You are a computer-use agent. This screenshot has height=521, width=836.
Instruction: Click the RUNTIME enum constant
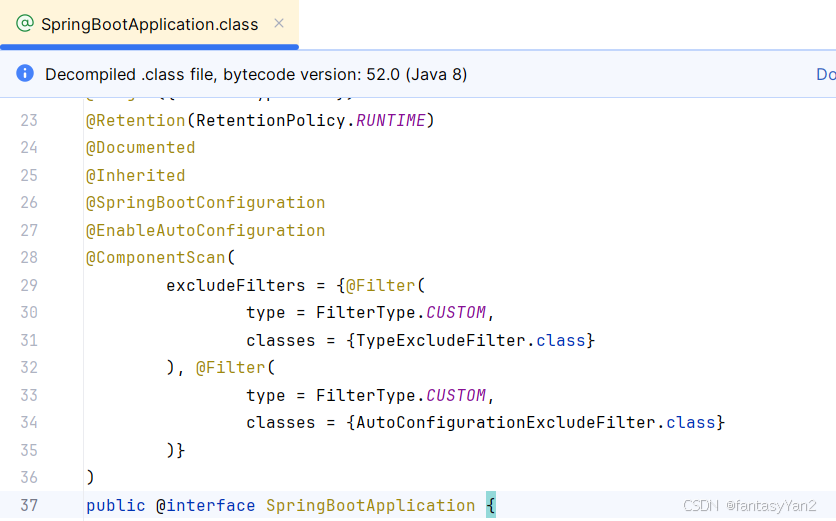click(x=390, y=121)
